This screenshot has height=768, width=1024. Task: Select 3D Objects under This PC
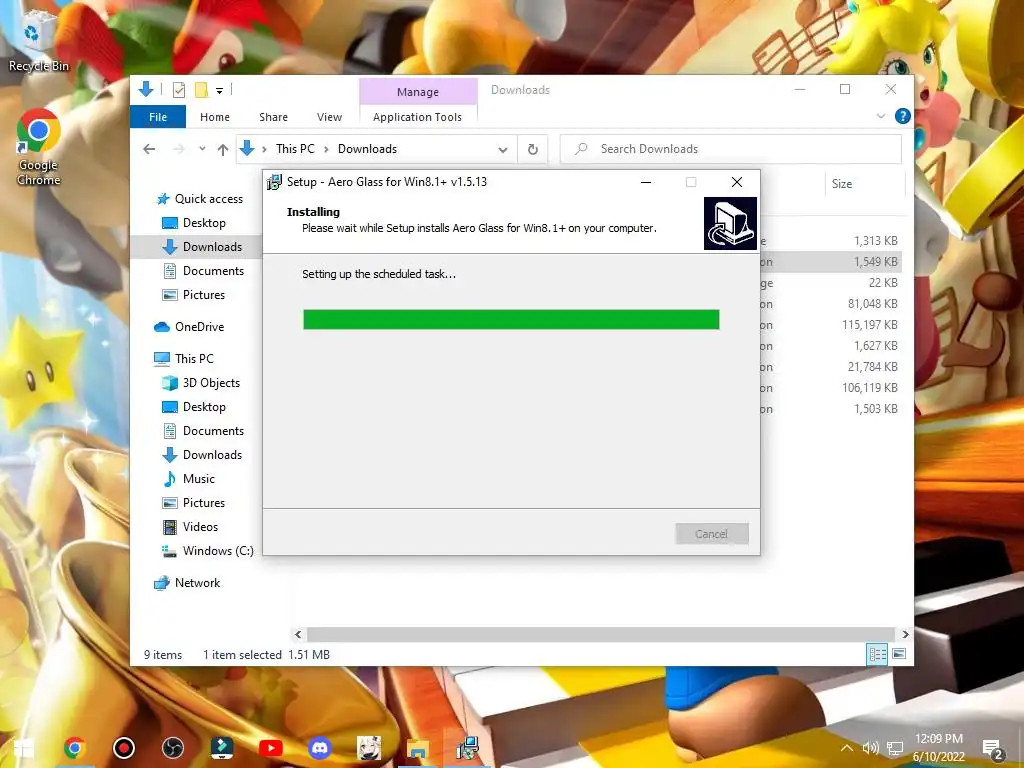[211, 383]
